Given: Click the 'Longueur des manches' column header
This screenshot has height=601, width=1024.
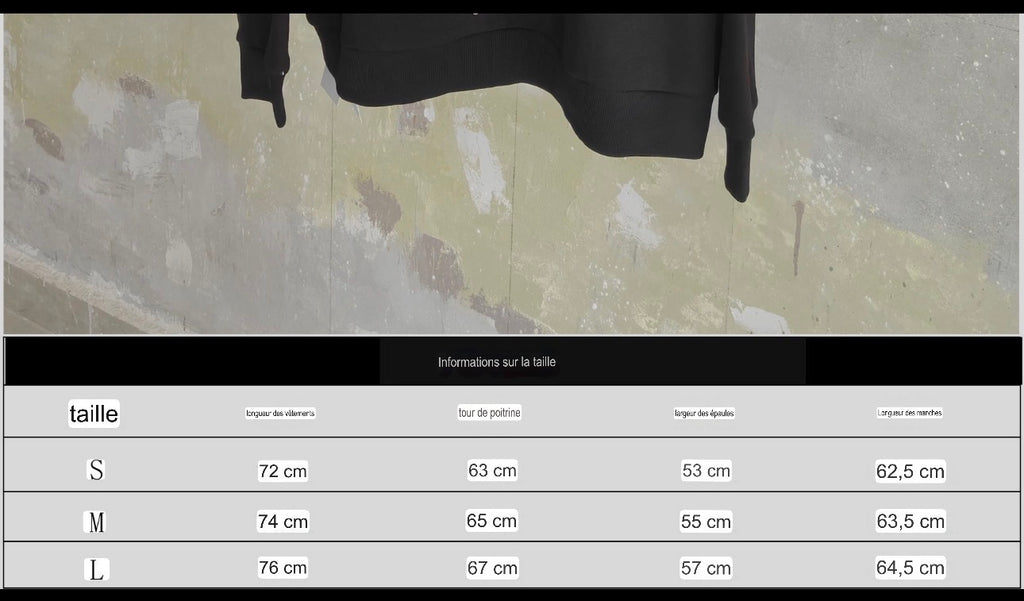Looking at the screenshot, I should [910, 412].
